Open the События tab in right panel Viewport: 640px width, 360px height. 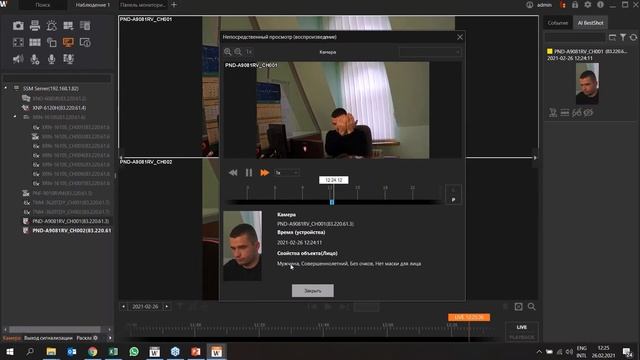point(558,23)
